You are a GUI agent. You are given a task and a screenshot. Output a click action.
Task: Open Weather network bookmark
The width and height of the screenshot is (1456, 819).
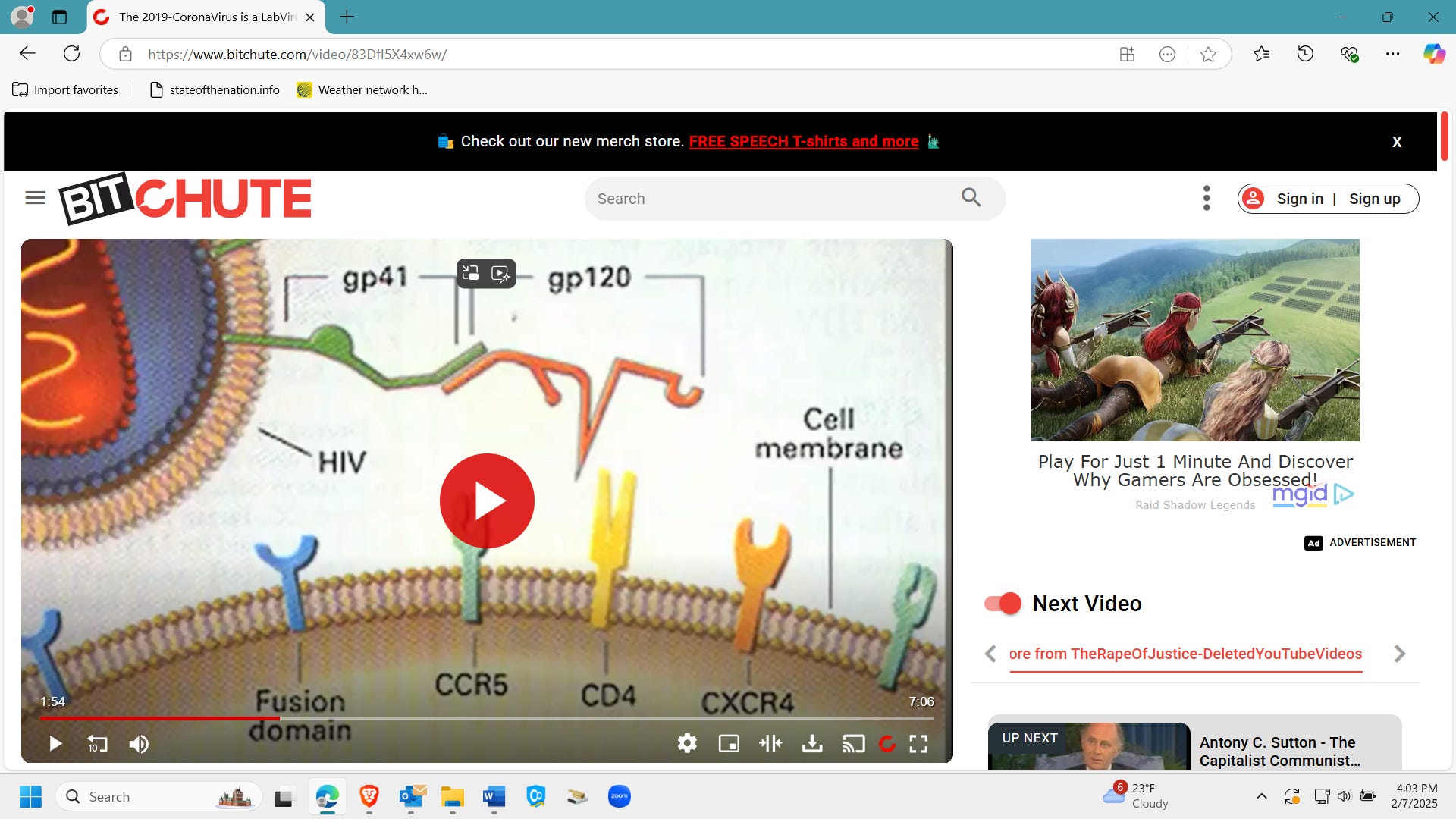(362, 89)
